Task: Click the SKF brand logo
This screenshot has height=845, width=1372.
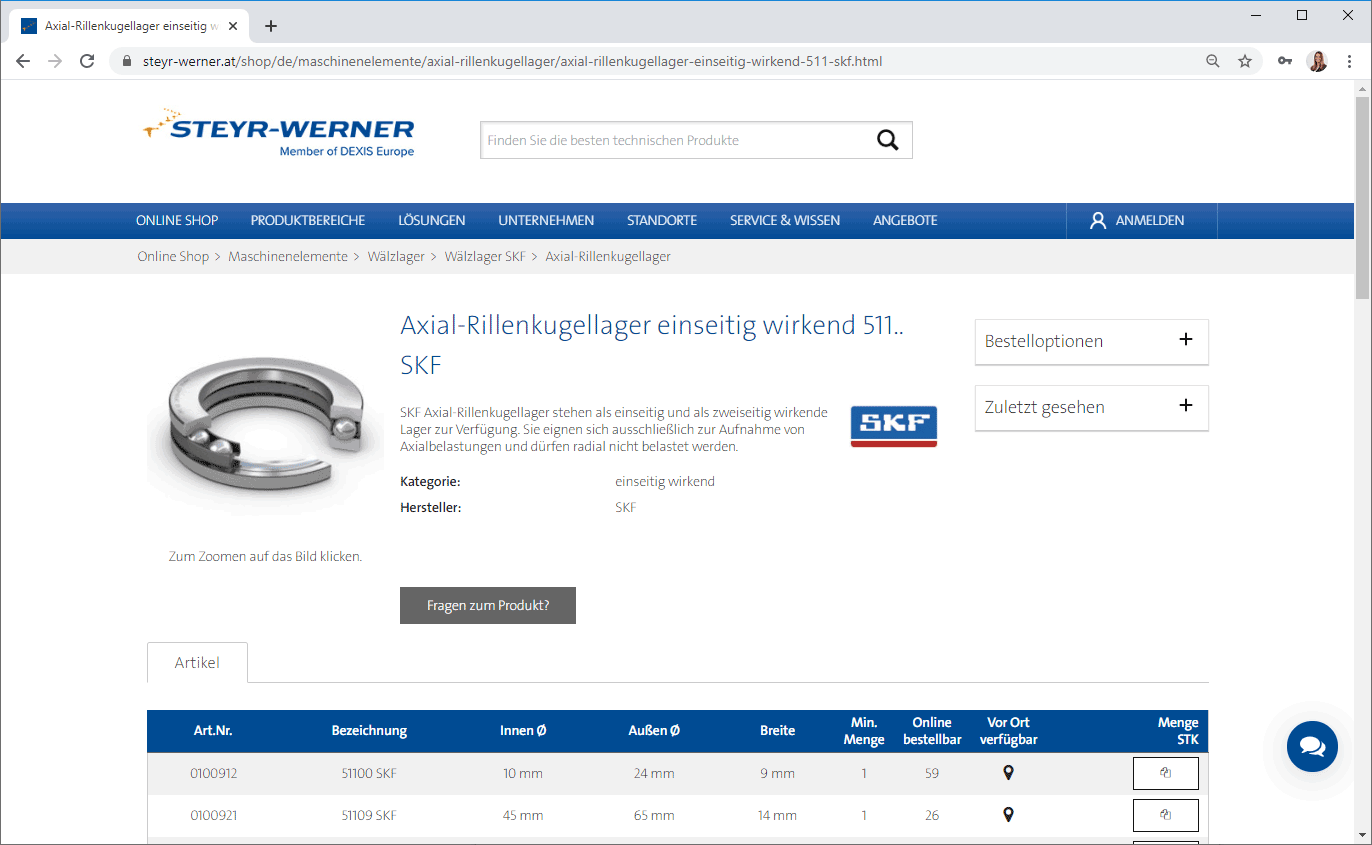Action: (x=893, y=426)
